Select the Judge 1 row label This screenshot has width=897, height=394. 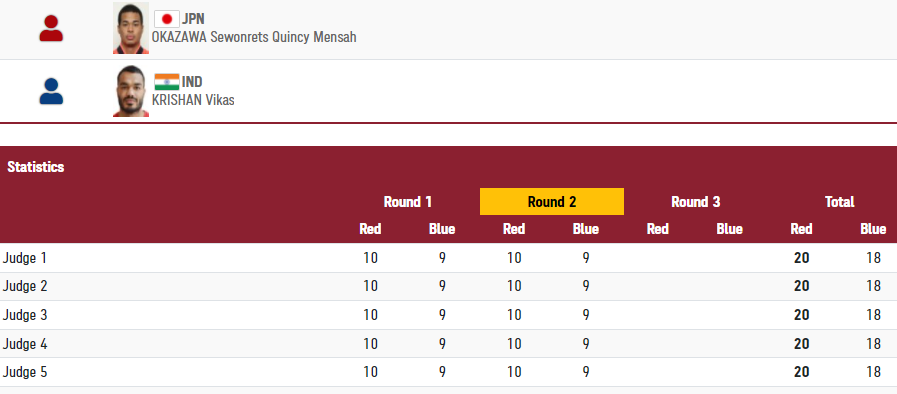click(25, 258)
